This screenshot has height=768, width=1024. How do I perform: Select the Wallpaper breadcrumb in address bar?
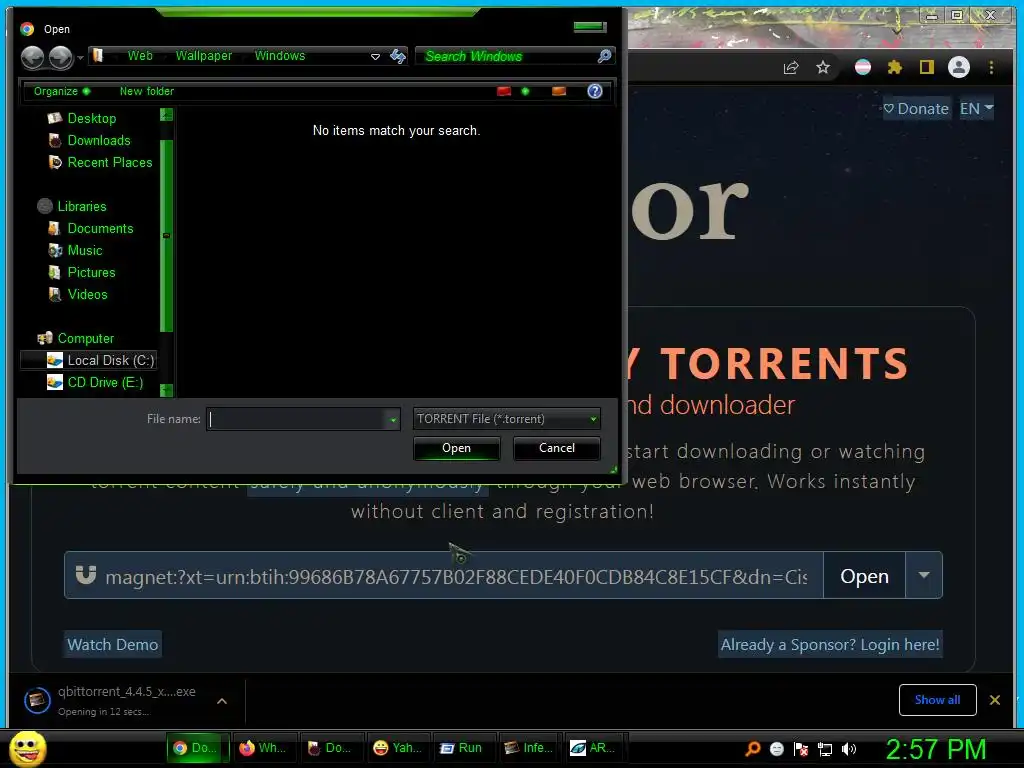tap(203, 56)
